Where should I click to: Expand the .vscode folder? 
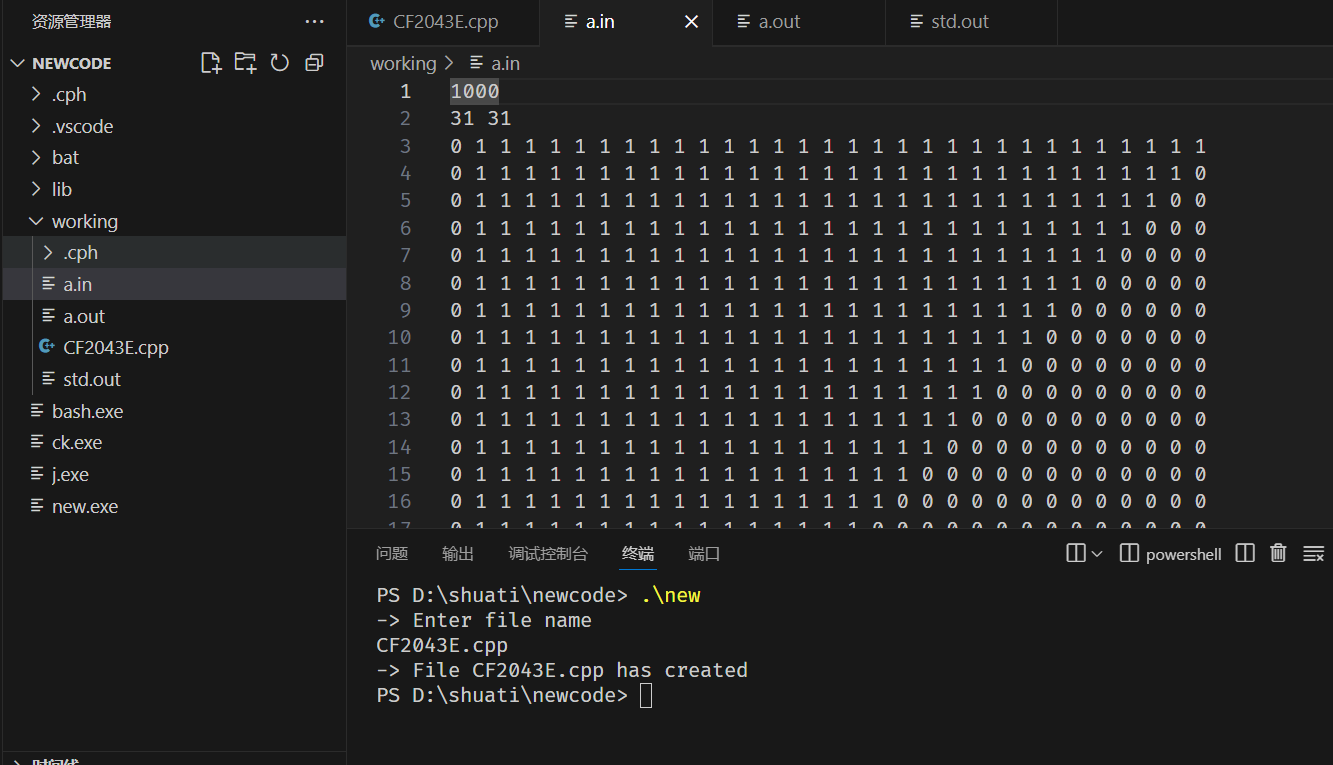(82, 126)
